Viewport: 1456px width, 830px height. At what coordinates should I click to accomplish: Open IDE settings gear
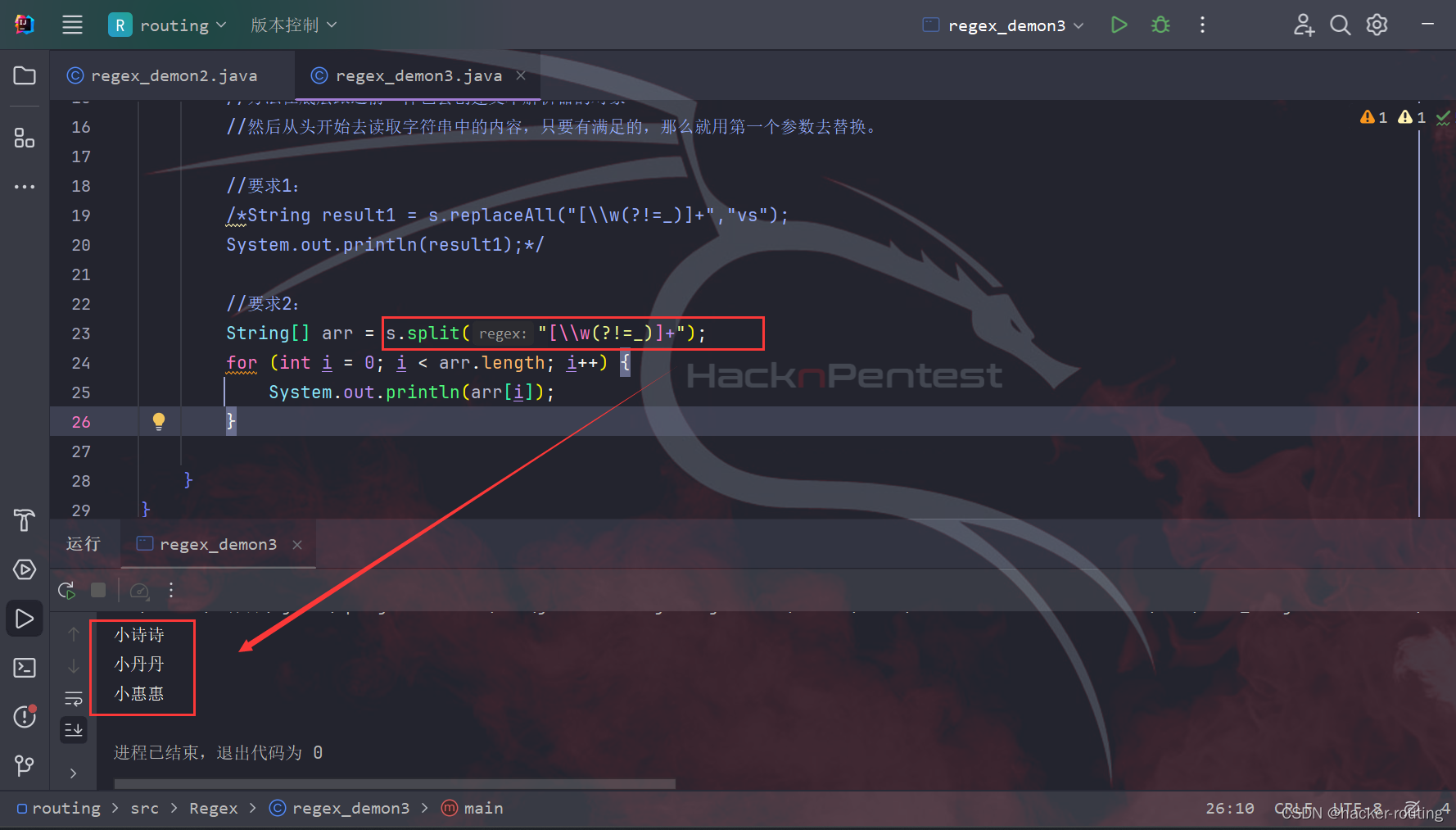pos(1377,25)
